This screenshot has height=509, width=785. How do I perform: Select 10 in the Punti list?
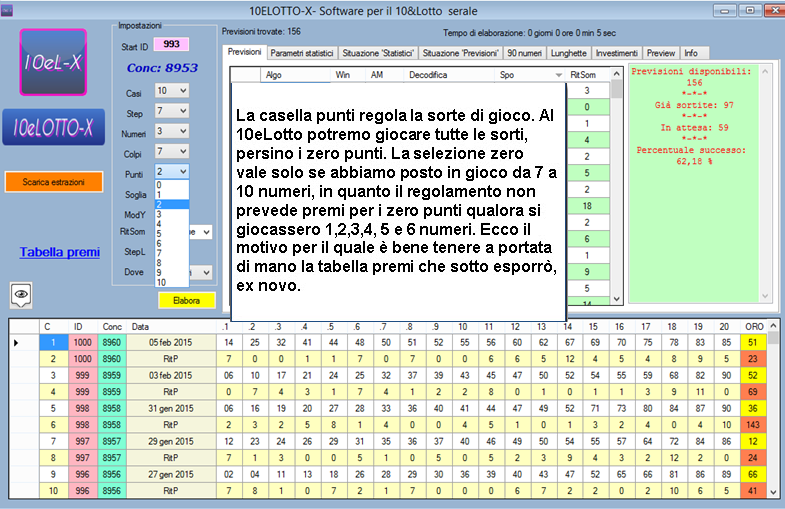coord(172,282)
